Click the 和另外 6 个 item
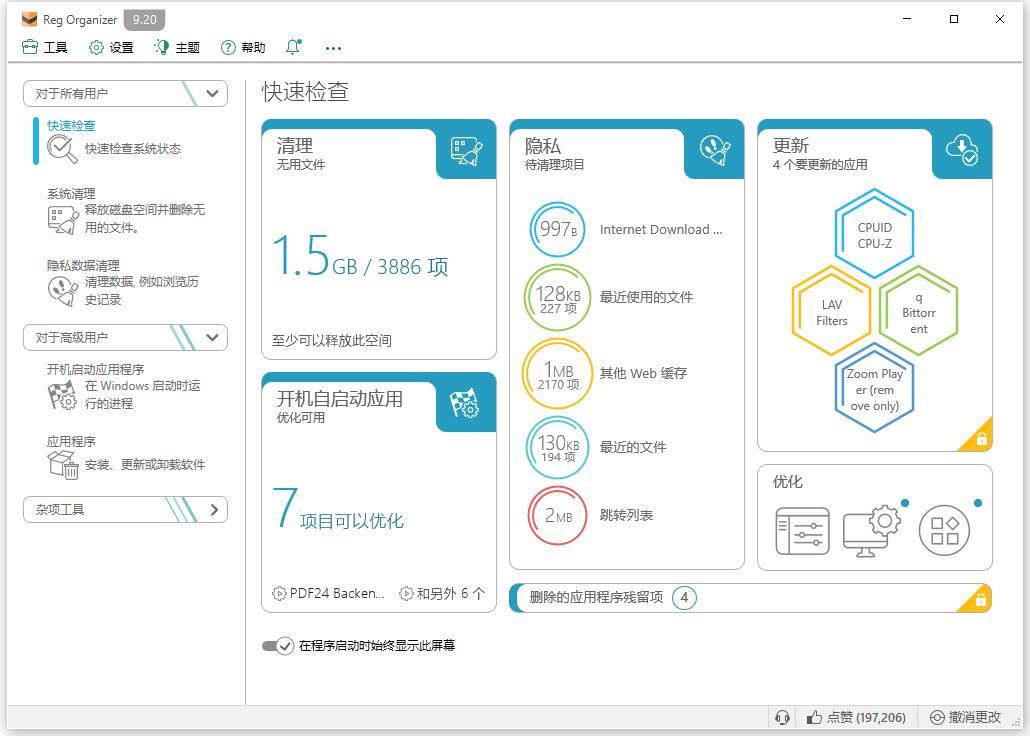This screenshot has width=1030, height=736. 442,593
